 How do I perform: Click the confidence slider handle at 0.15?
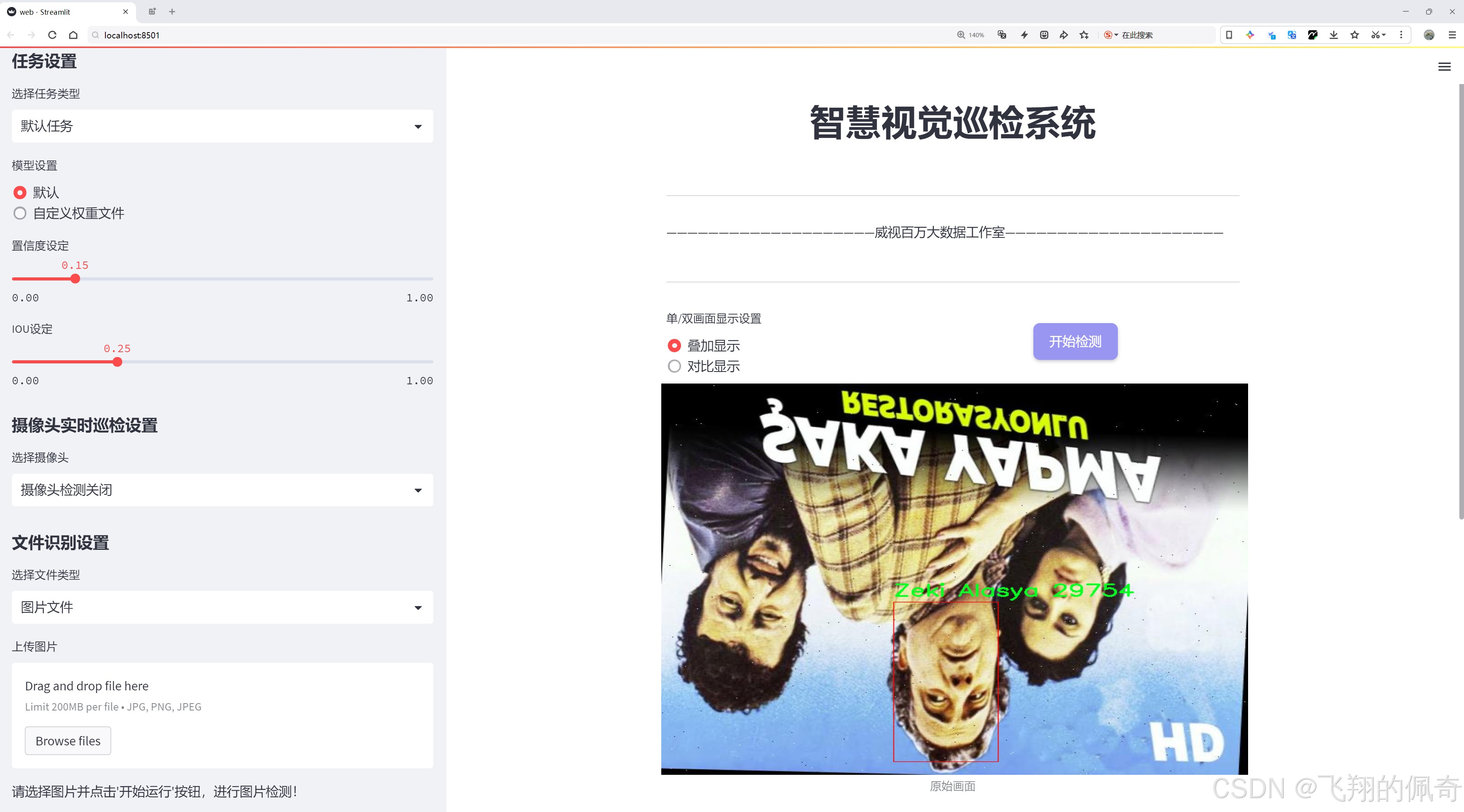(x=75, y=279)
